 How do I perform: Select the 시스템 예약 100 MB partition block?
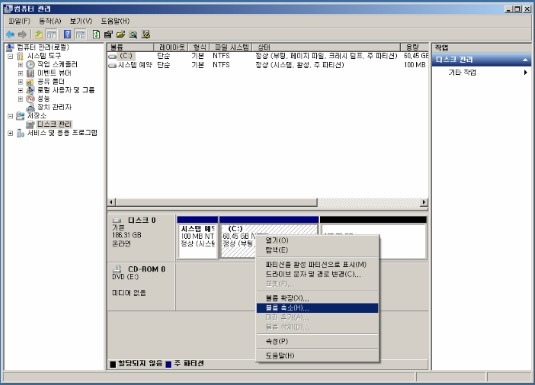pyautogui.click(x=198, y=238)
